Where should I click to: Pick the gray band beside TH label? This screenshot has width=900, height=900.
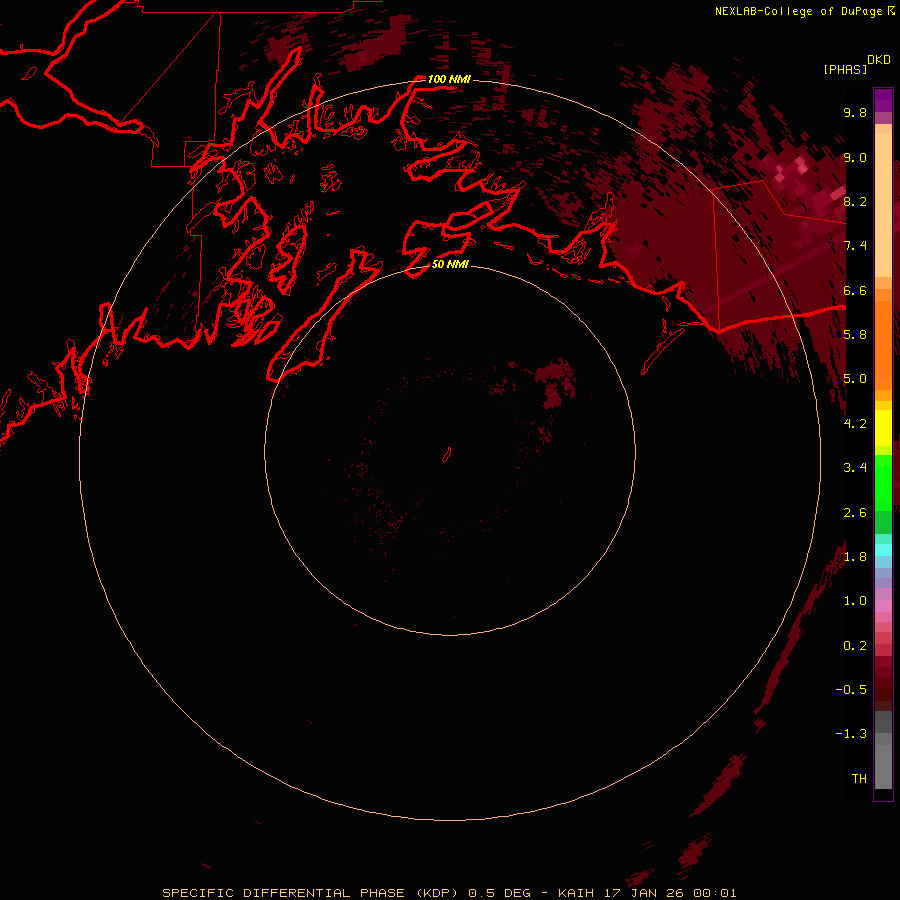click(883, 766)
